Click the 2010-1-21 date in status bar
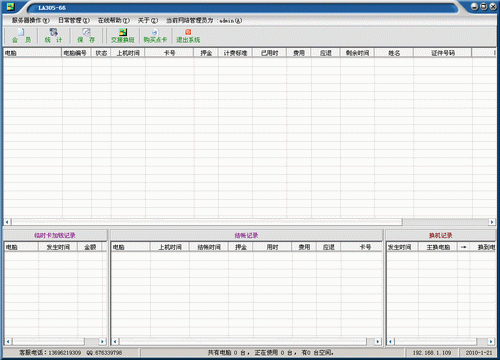Viewport: 500px width, 360px height. (479, 352)
